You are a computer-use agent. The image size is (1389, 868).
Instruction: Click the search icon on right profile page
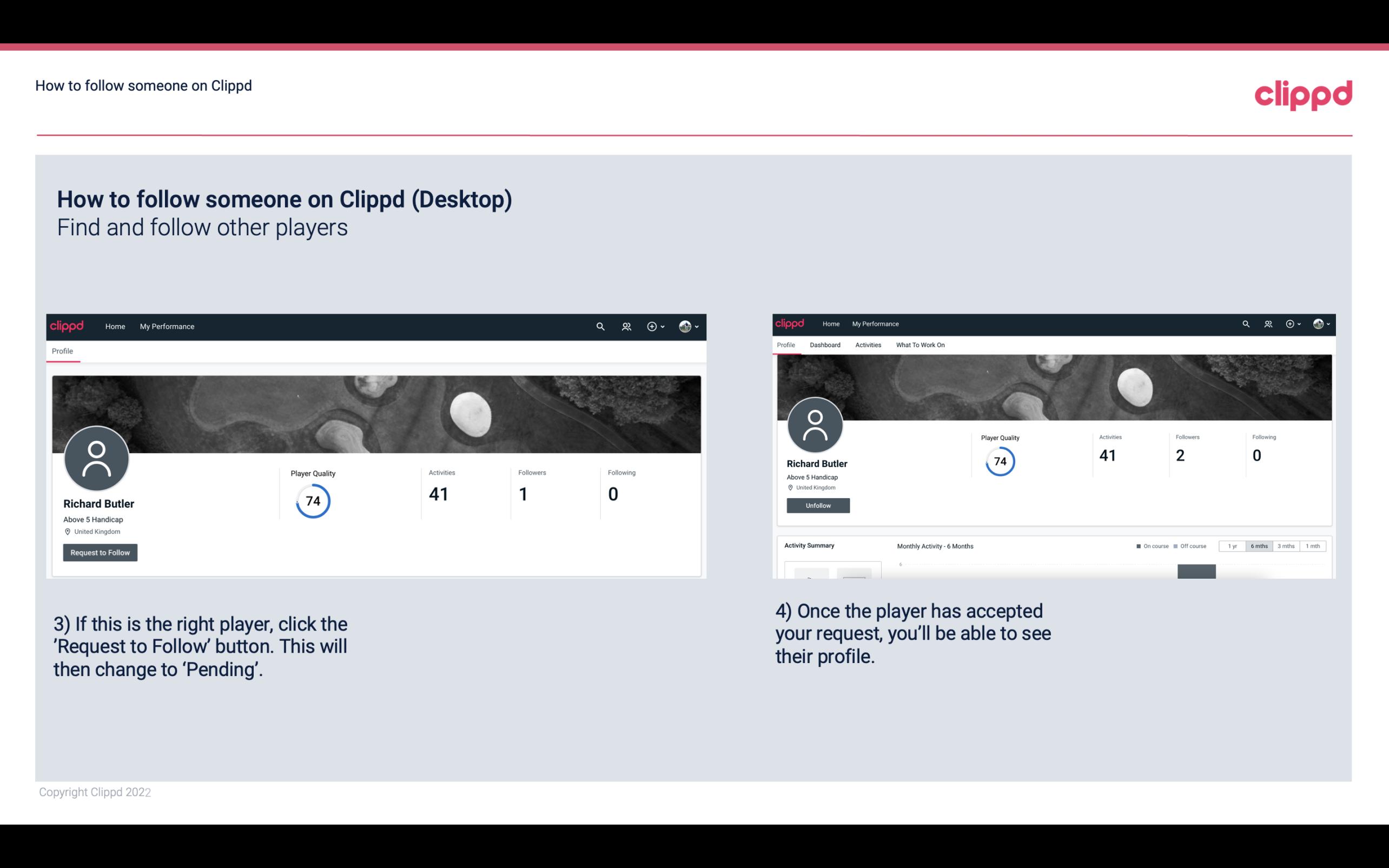point(1246,323)
